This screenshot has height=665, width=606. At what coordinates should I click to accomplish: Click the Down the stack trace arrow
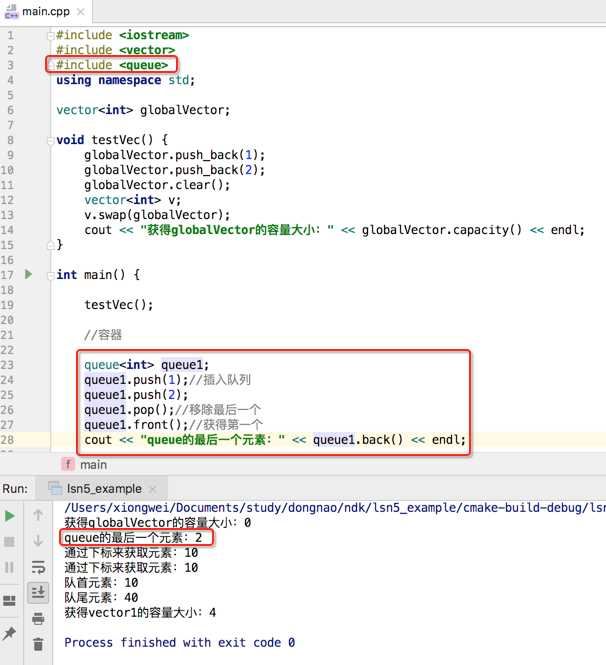38,541
